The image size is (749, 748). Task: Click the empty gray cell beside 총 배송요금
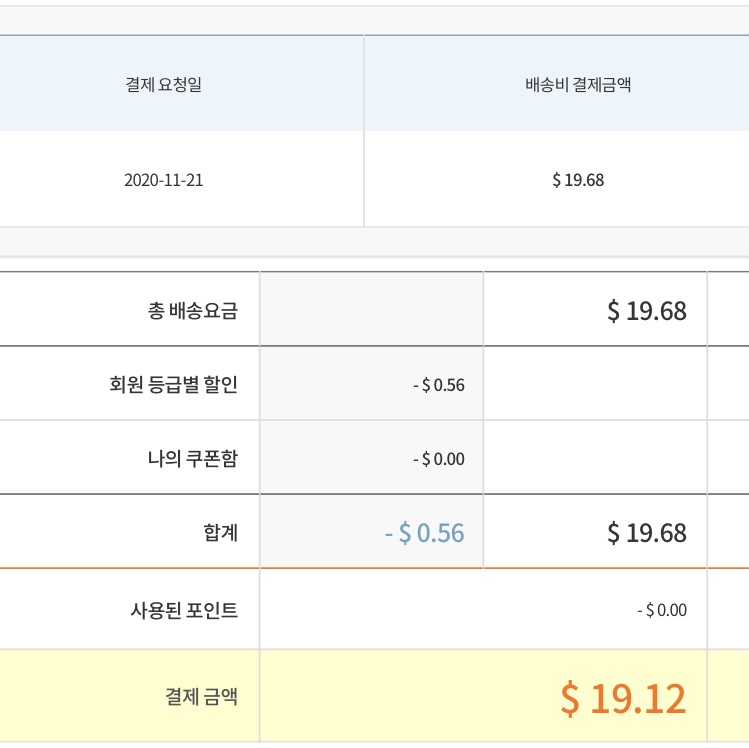371,310
